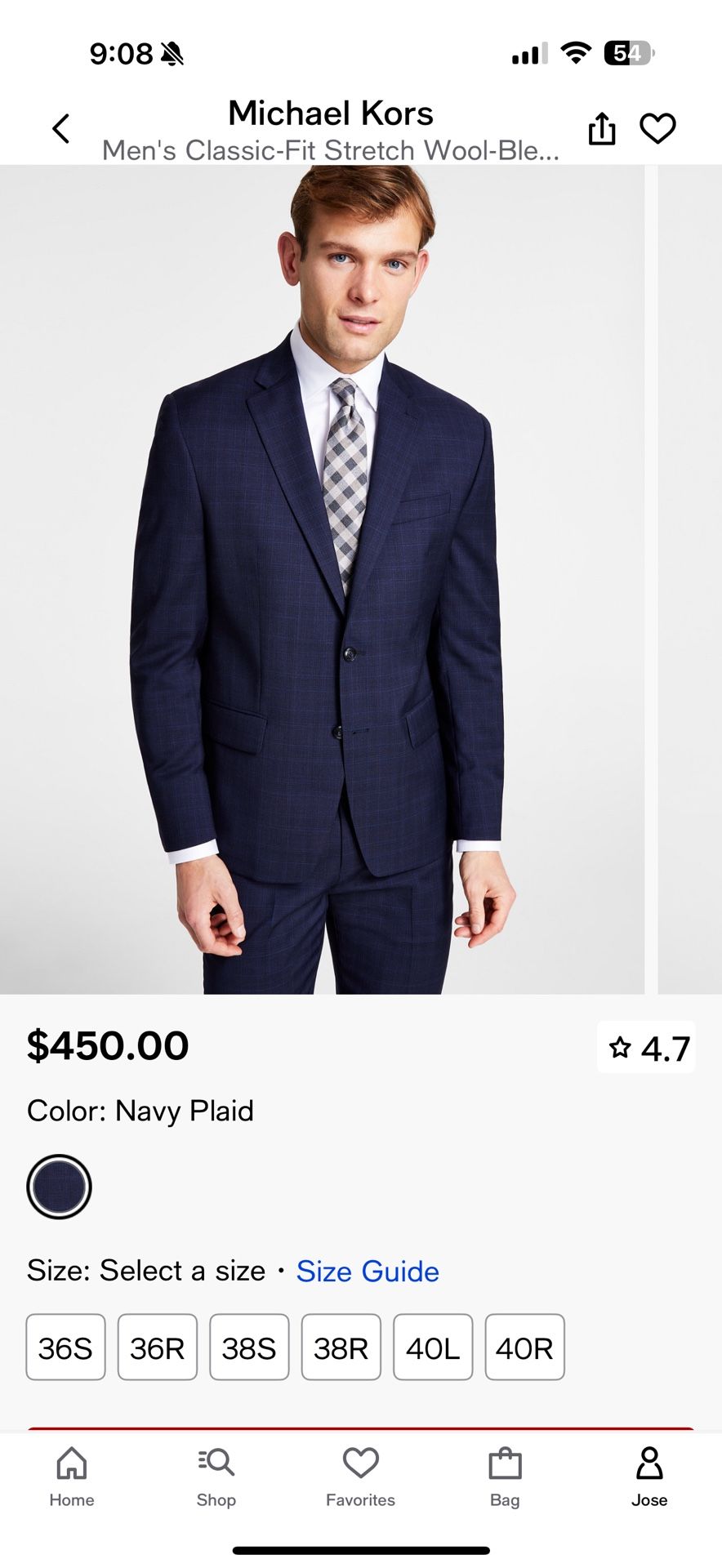This screenshot has height=1568, width=722.
Task: Go to the Home tab
Action: pos(72,1477)
